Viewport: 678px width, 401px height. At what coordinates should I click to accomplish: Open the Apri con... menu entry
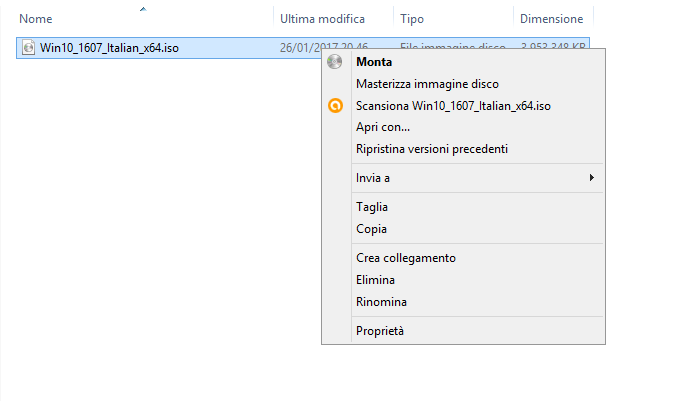383,127
